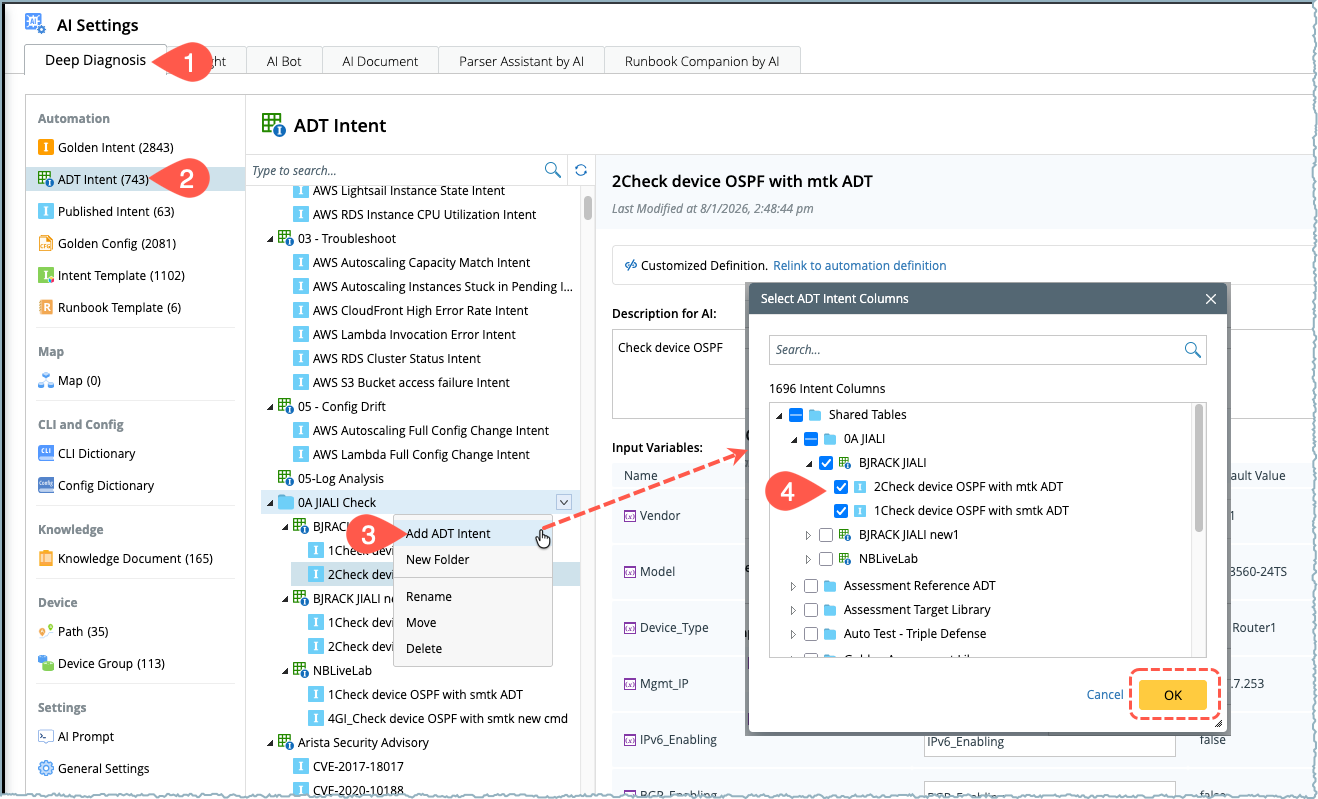Click the Runbook Template icon

tap(45, 307)
